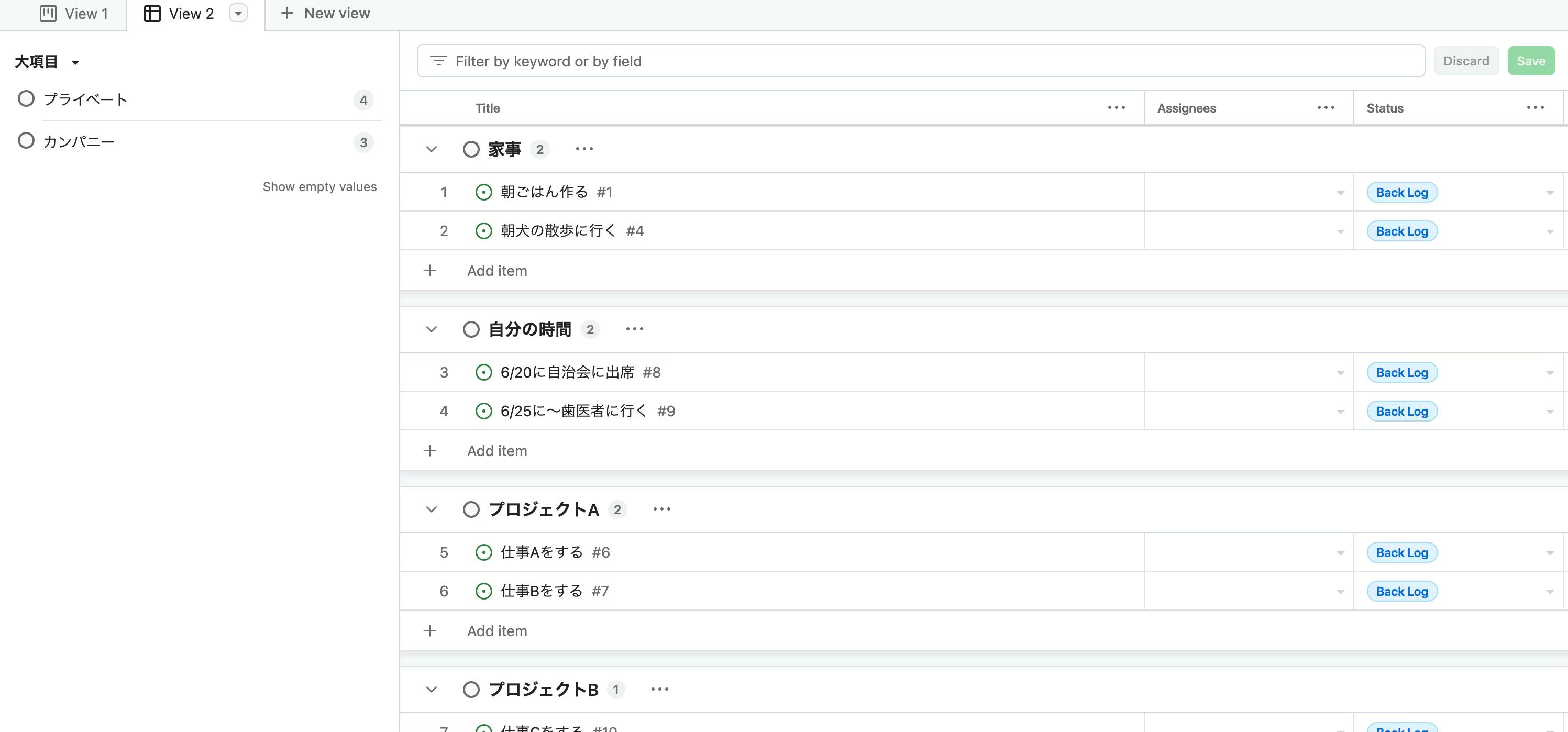
Task: Focus the Filter by keyword field
Action: (920, 61)
